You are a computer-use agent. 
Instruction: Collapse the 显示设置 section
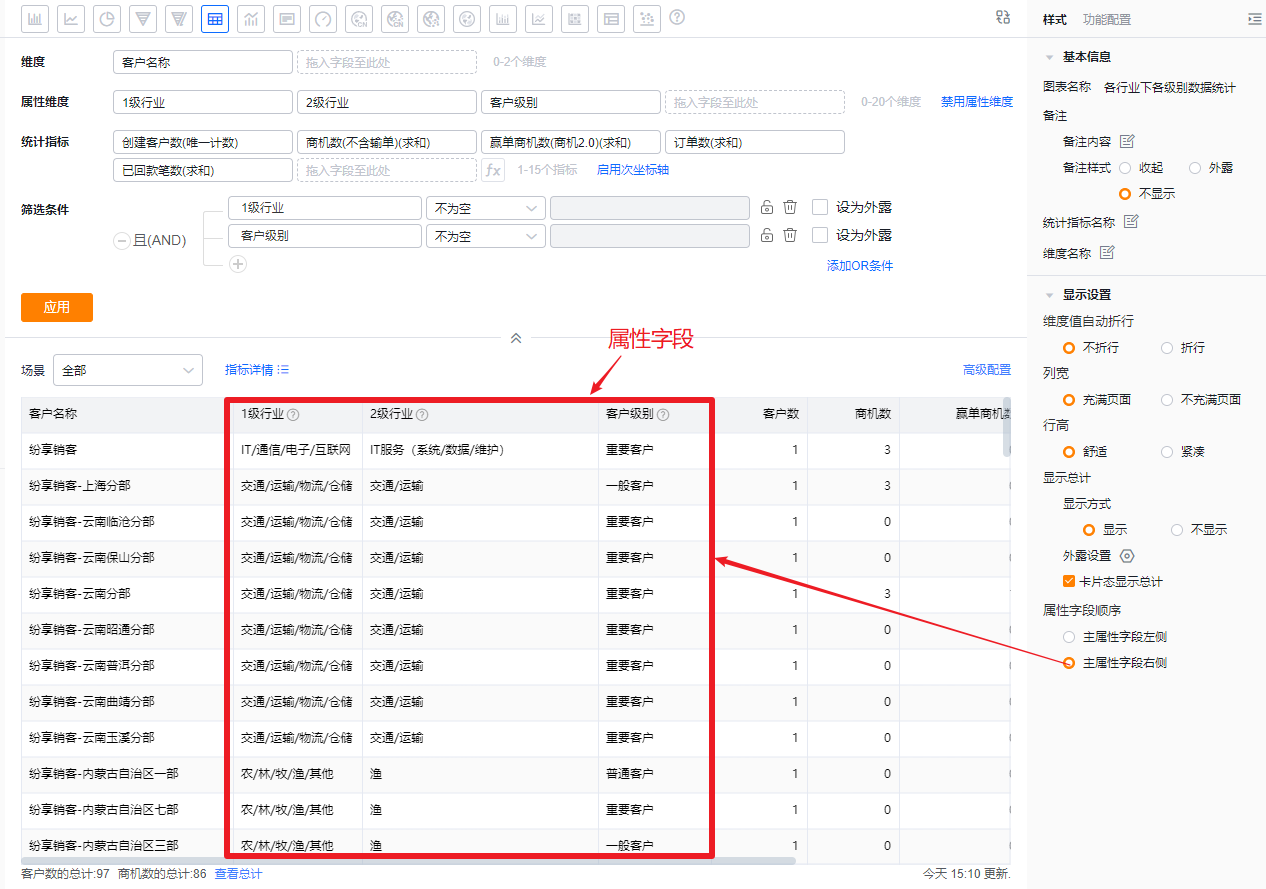(x=1049, y=295)
